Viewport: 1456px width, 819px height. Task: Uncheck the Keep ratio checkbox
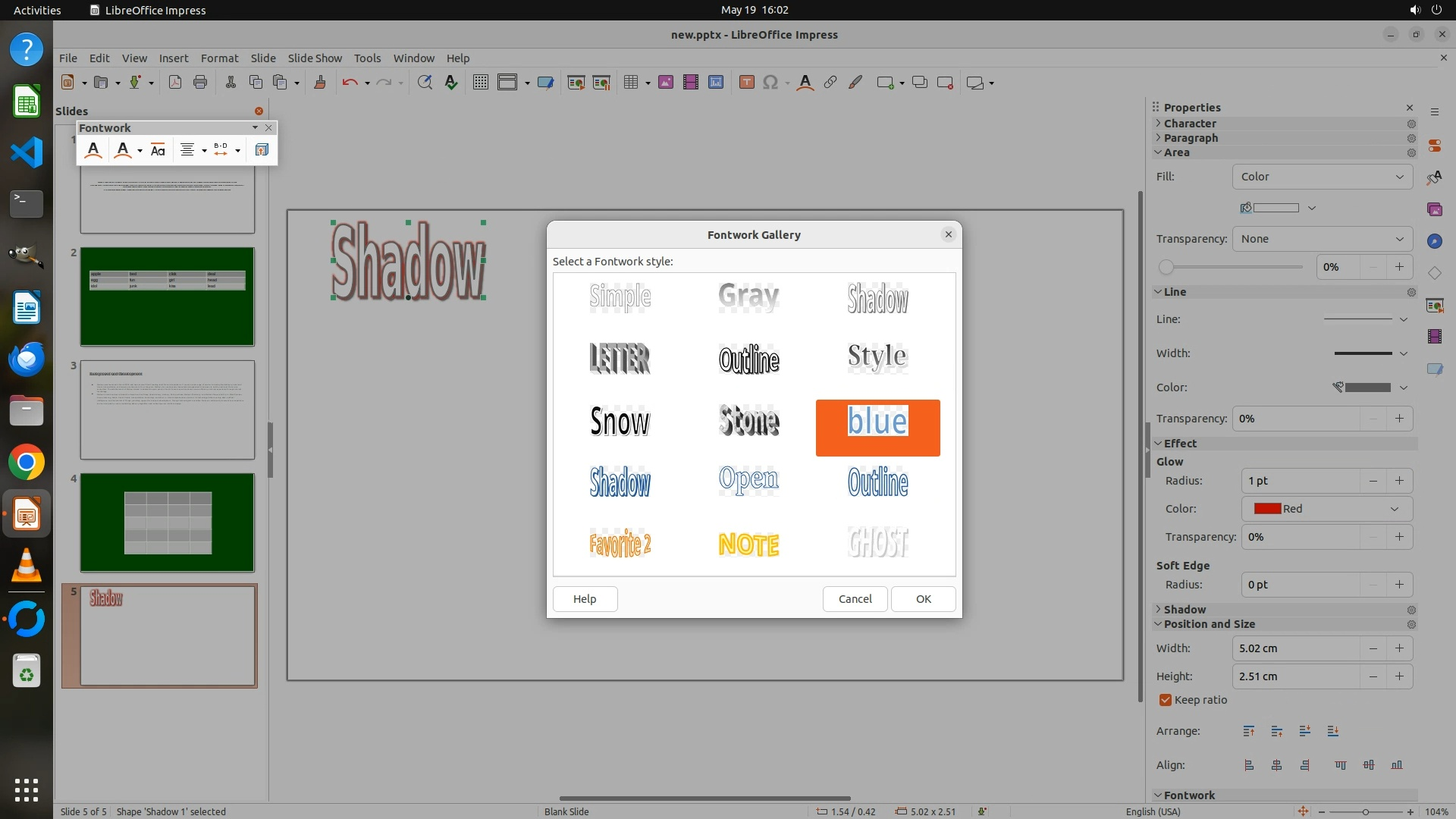point(1166,700)
